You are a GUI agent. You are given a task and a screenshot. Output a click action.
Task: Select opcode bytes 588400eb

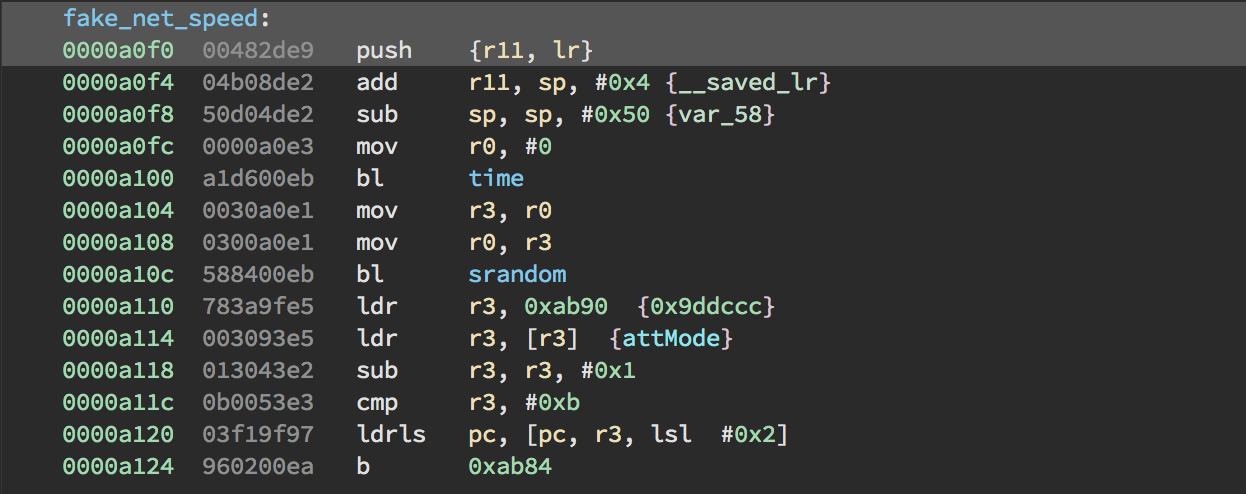click(257, 274)
